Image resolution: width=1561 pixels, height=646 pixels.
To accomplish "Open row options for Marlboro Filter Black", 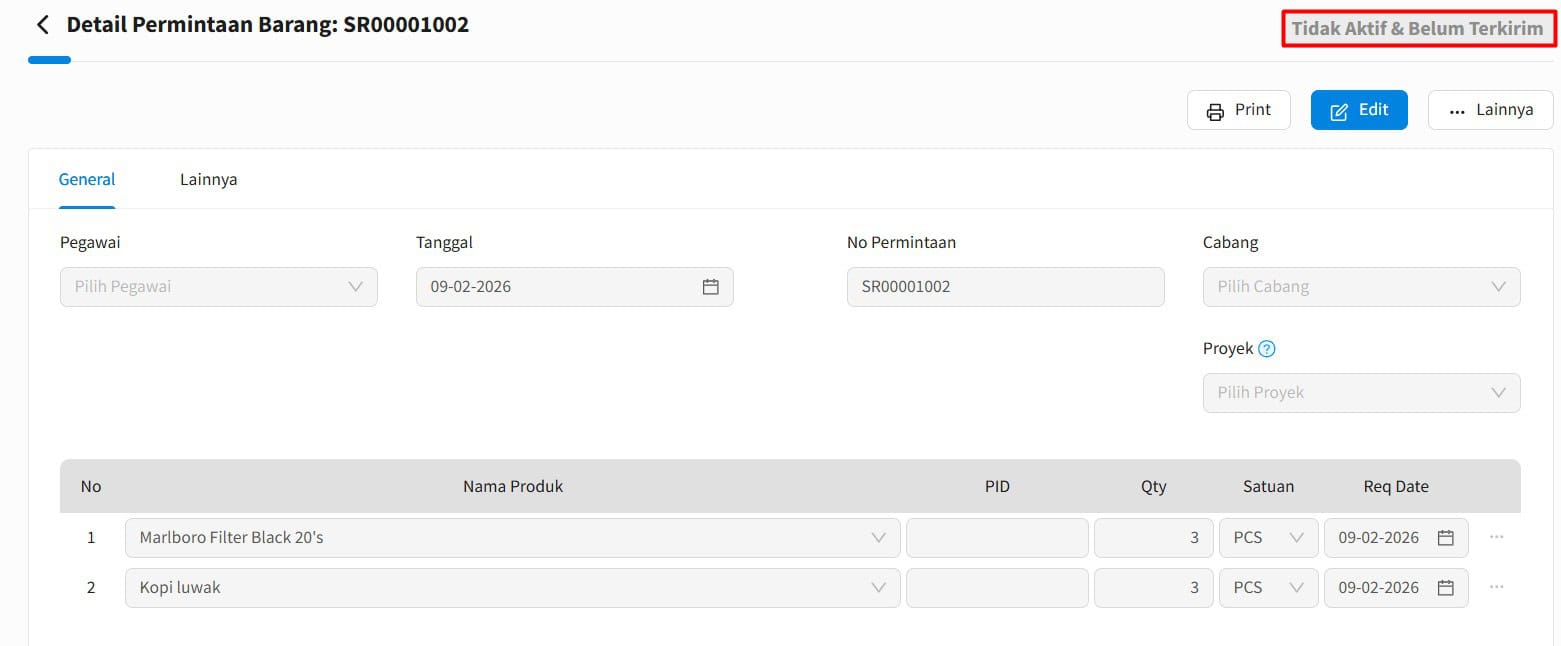I will (1496, 537).
